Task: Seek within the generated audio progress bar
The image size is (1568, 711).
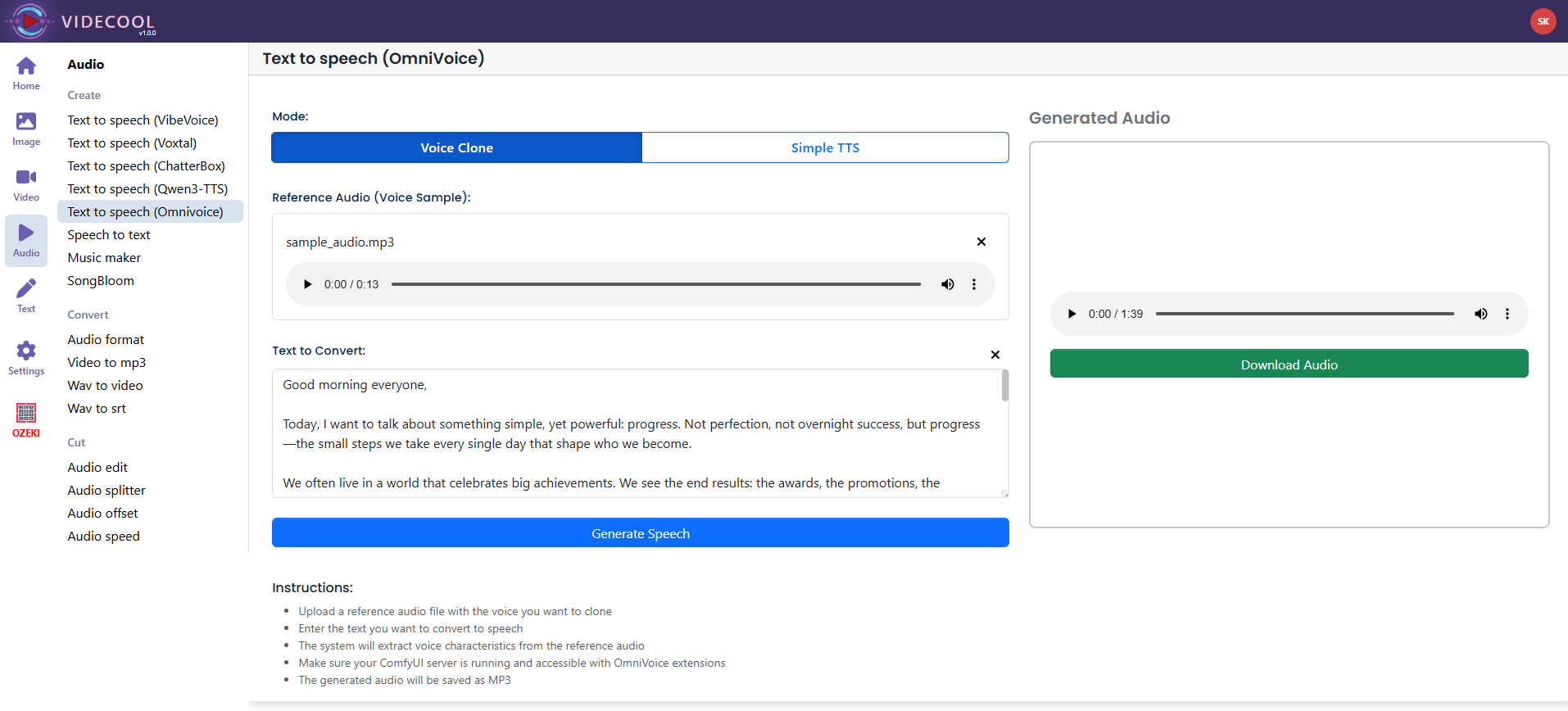Action: pos(1305,314)
